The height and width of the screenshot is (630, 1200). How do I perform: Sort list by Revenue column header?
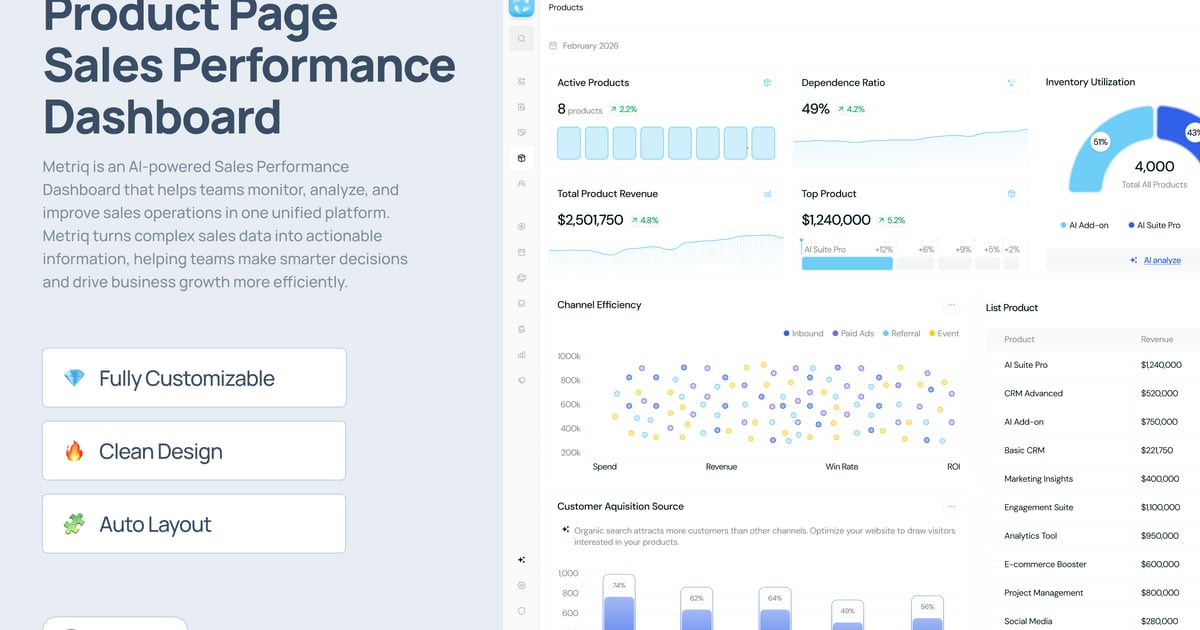[x=1157, y=340]
